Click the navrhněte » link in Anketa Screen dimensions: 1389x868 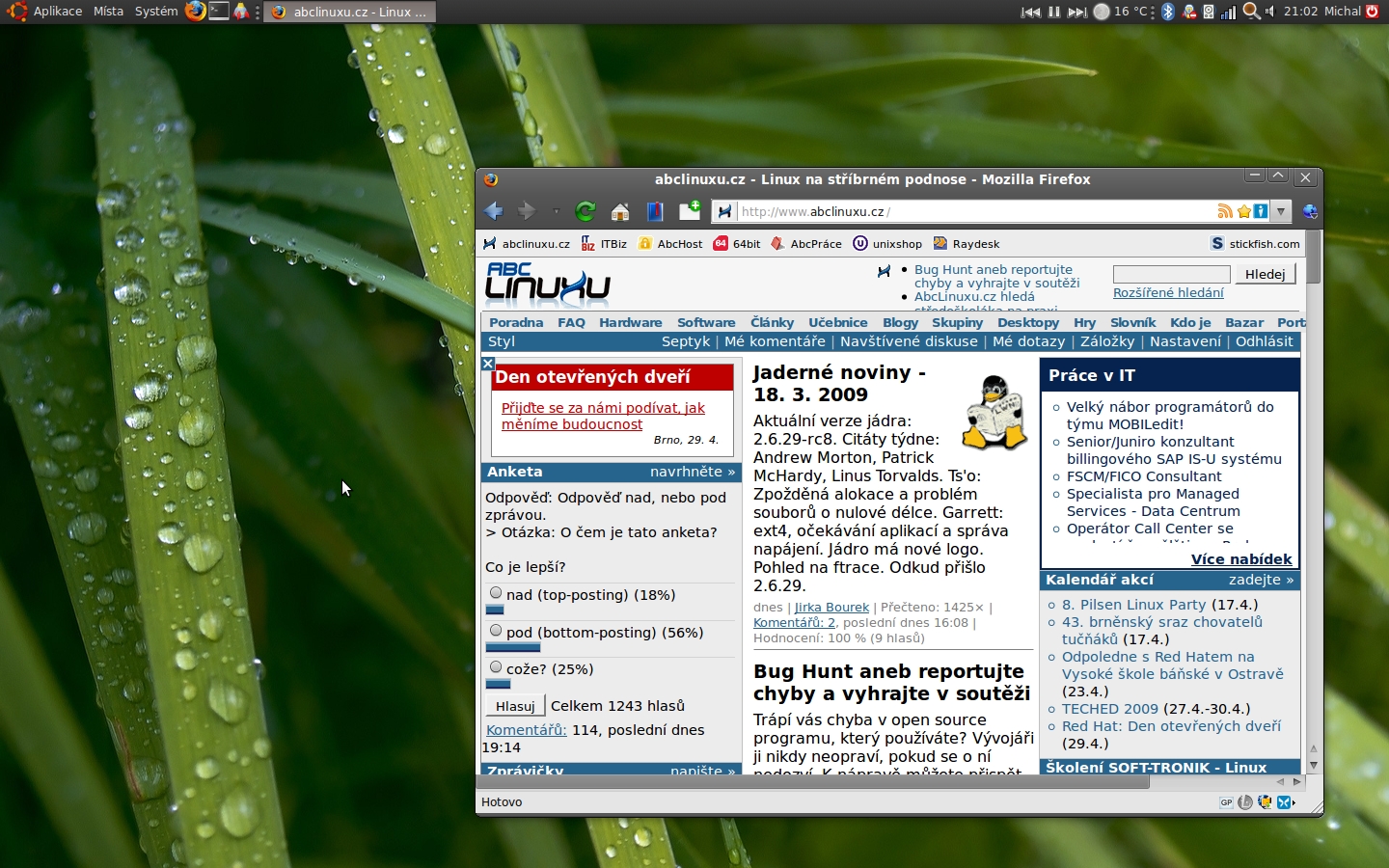(x=693, y=472)
